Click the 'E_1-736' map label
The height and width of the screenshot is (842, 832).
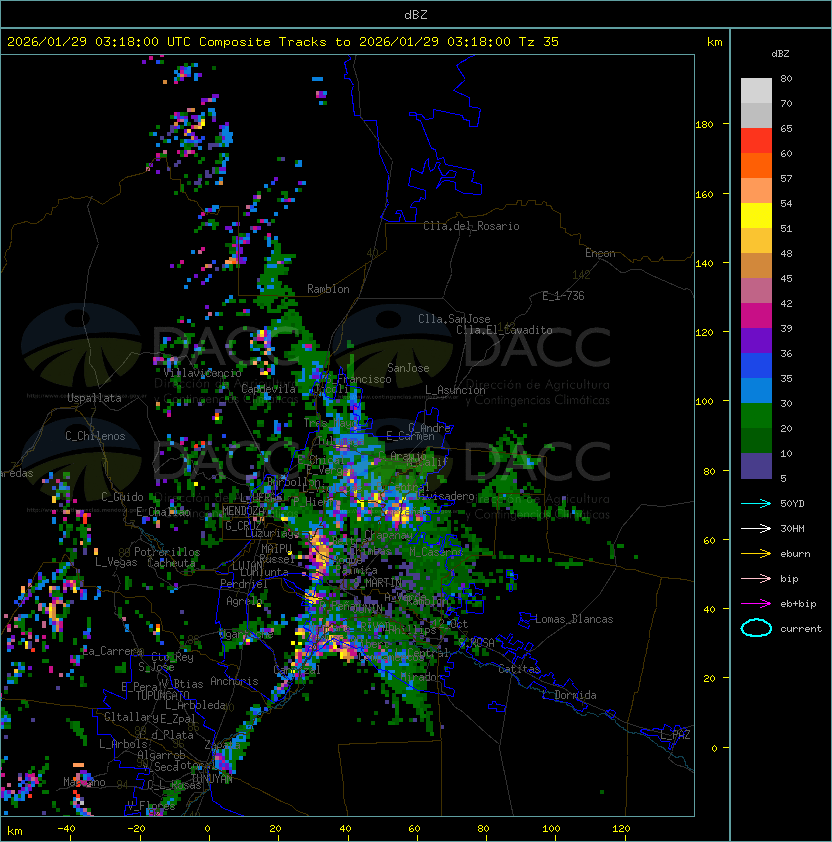click(x=563, y=296)
